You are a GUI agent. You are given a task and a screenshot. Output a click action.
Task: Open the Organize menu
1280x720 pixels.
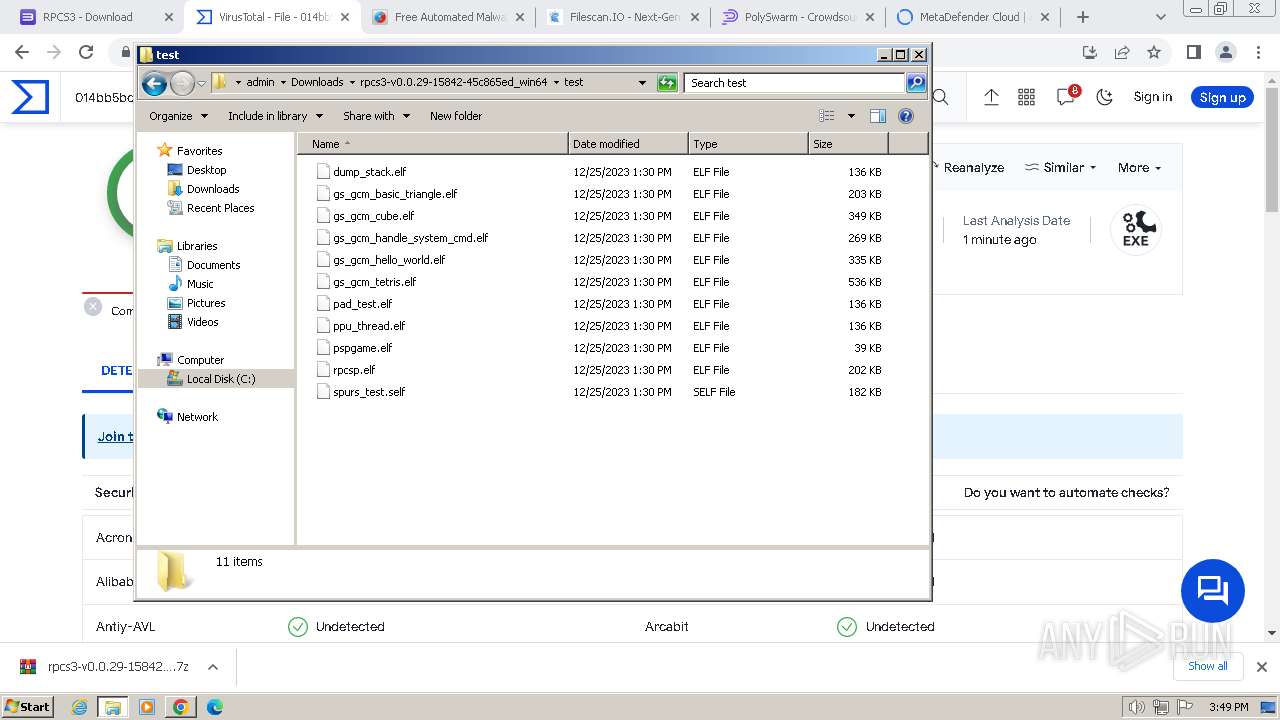[x=178, y=116]
